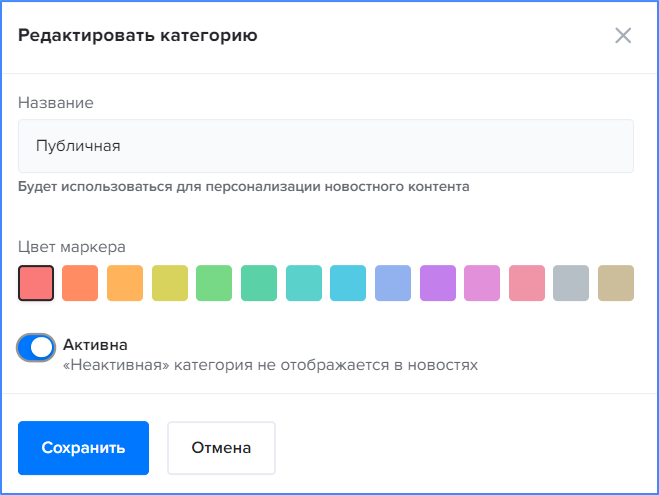Screen dimensions: 659x495
Task: Toggle the Активна switch
Action: coord(36,348)
